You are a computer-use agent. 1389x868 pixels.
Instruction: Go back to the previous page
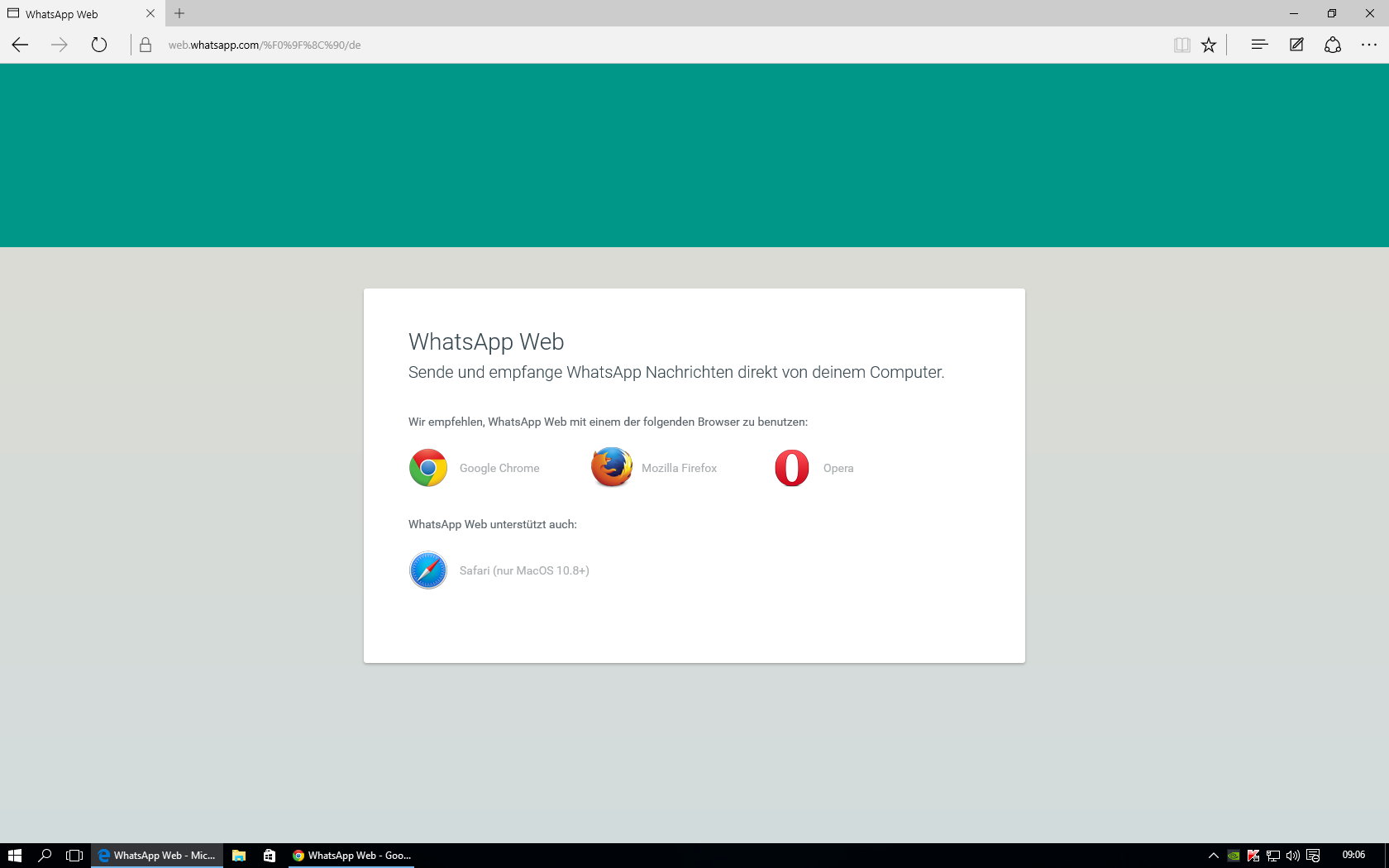click(x=20, y=45)
